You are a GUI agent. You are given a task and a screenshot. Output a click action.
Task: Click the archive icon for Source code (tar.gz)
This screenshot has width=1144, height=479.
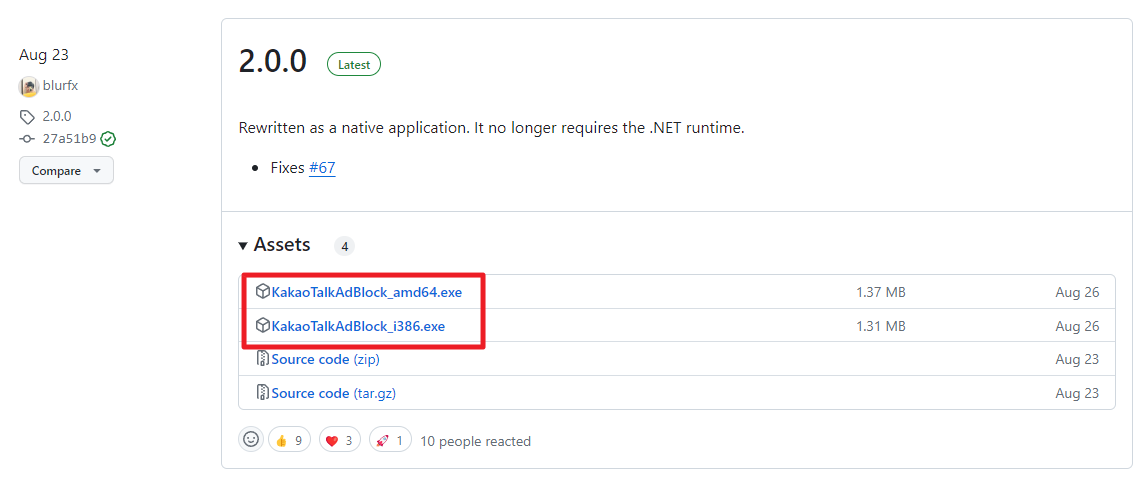click(263, 392)
